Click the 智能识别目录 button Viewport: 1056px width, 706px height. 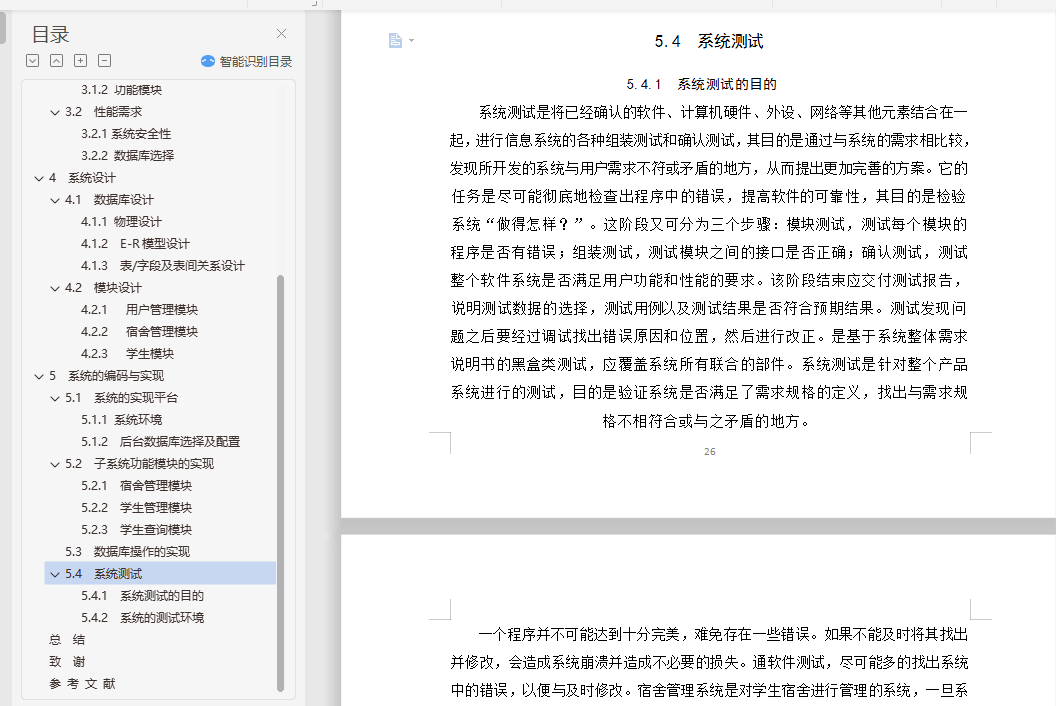(x=246, y=61)
